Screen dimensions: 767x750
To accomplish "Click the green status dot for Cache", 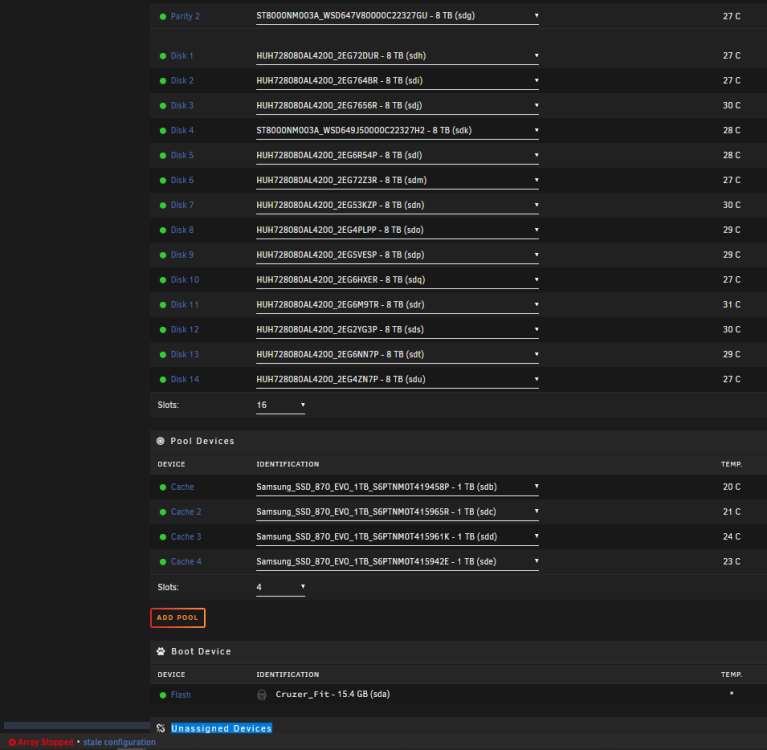I will 163,487.
